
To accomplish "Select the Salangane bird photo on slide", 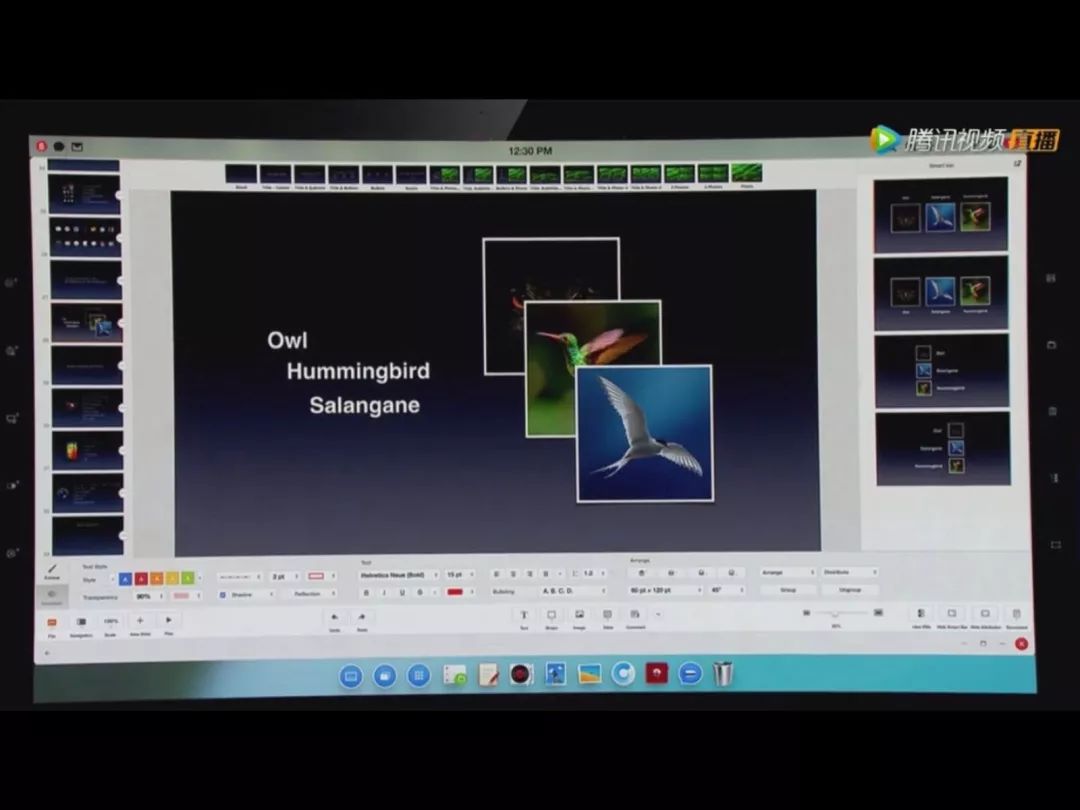I will tap(644, 433).
